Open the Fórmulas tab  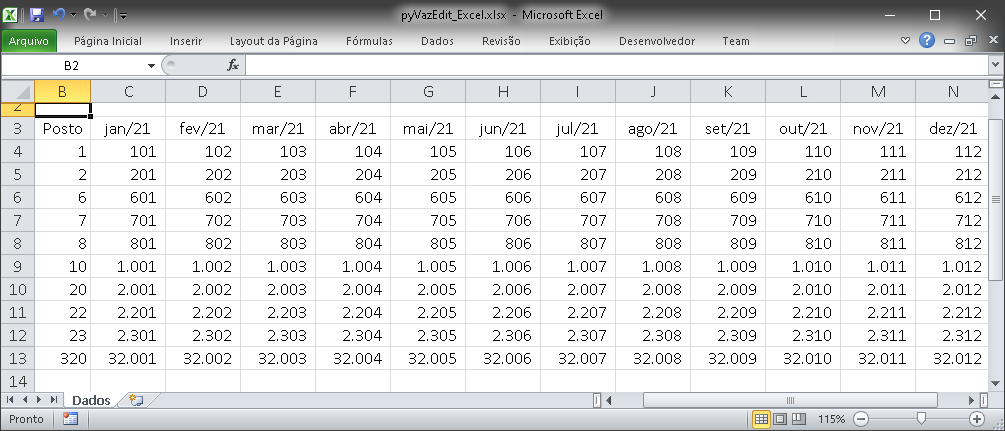pos(369,41)
